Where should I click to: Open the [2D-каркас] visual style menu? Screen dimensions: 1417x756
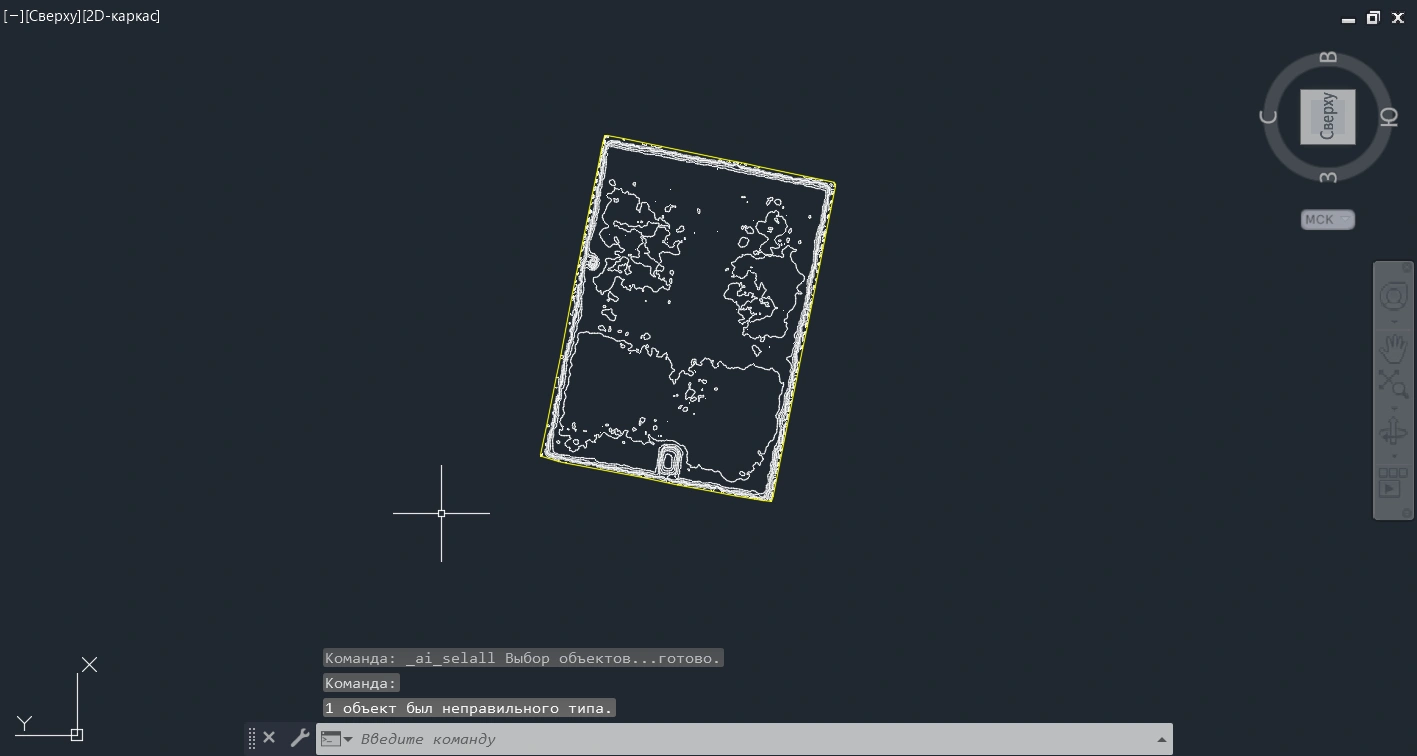point(121,16)
